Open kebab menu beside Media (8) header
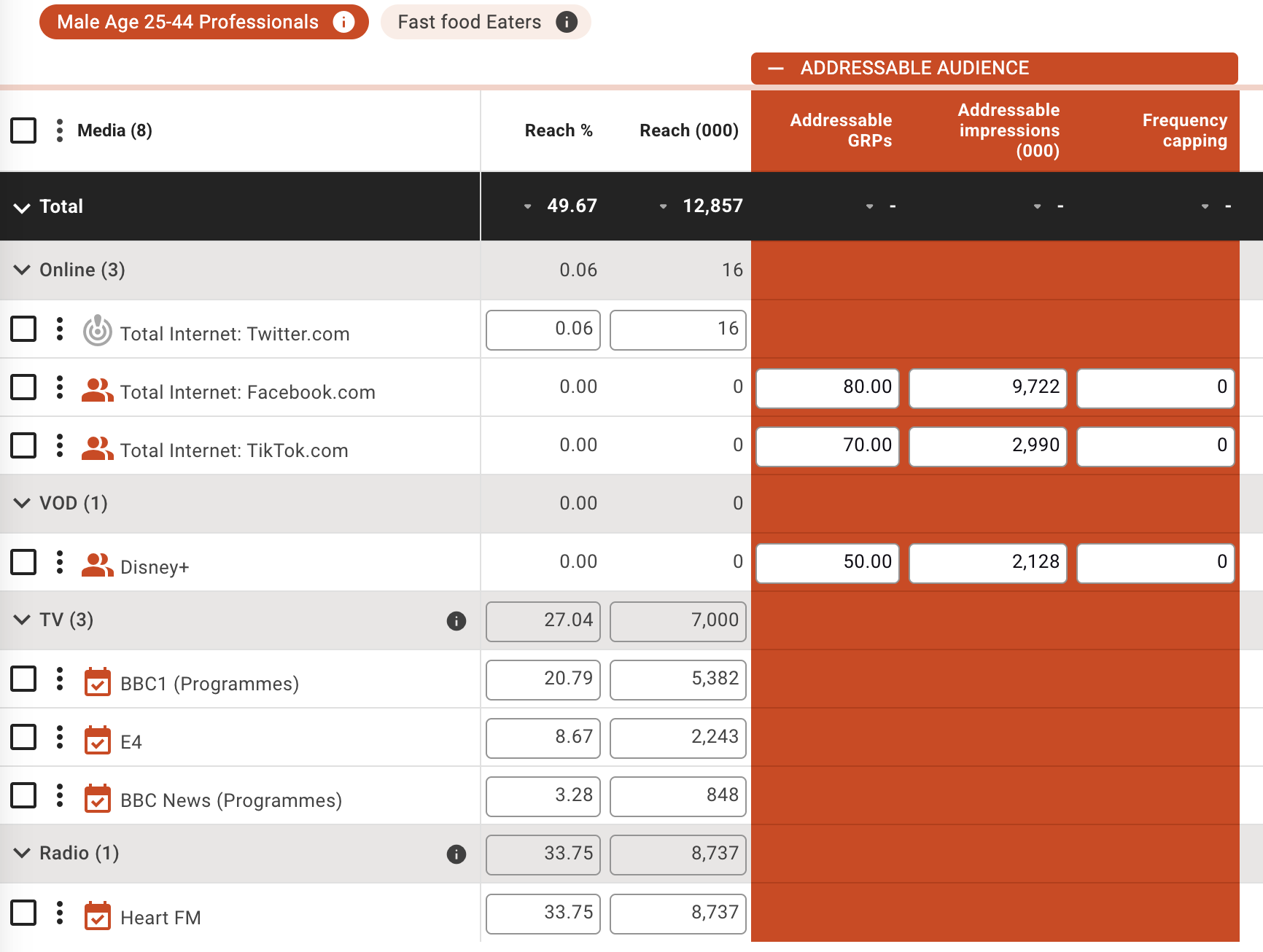 (60, 130)
